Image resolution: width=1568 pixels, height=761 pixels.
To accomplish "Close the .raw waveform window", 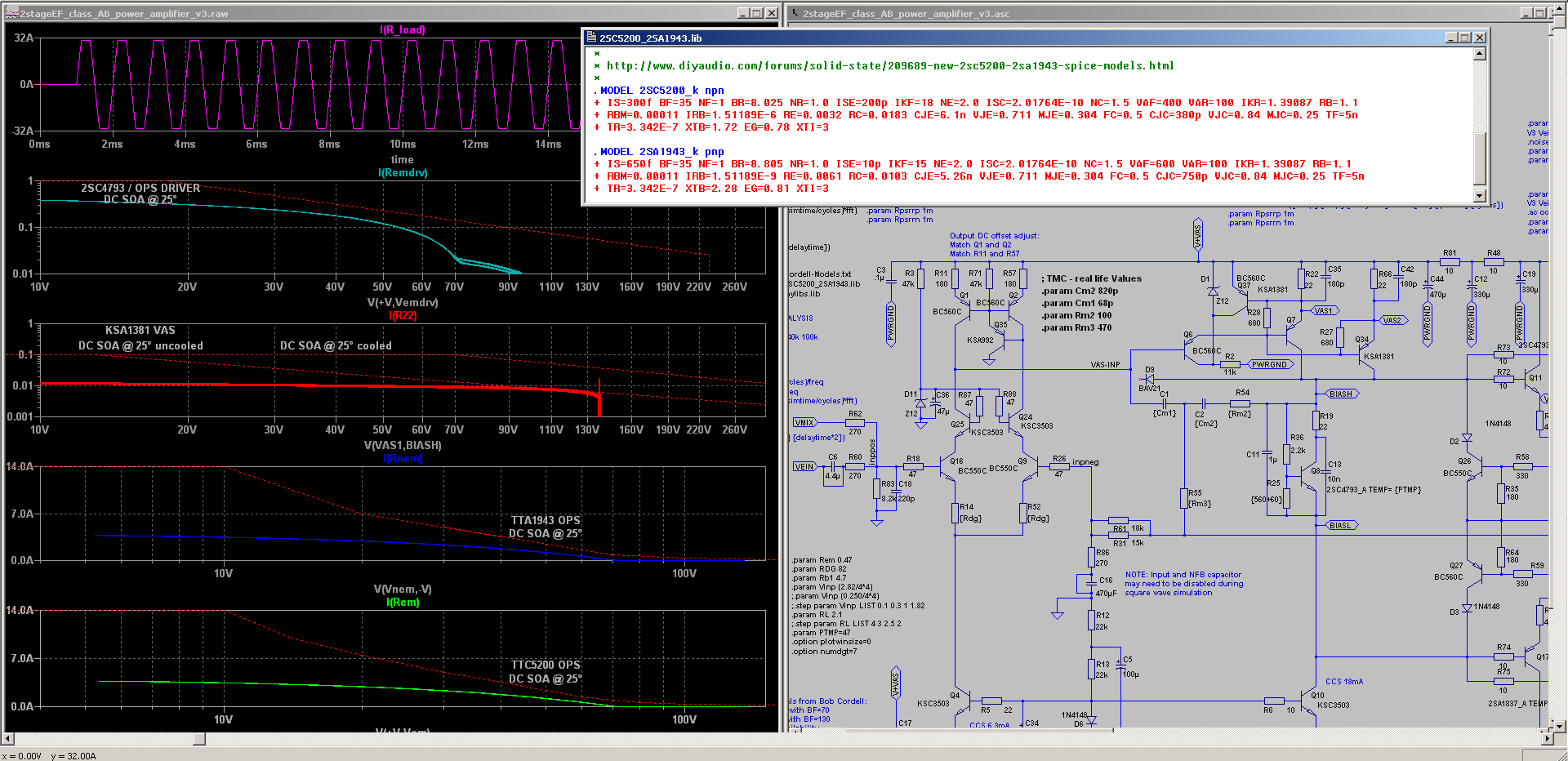I will 771,13.
